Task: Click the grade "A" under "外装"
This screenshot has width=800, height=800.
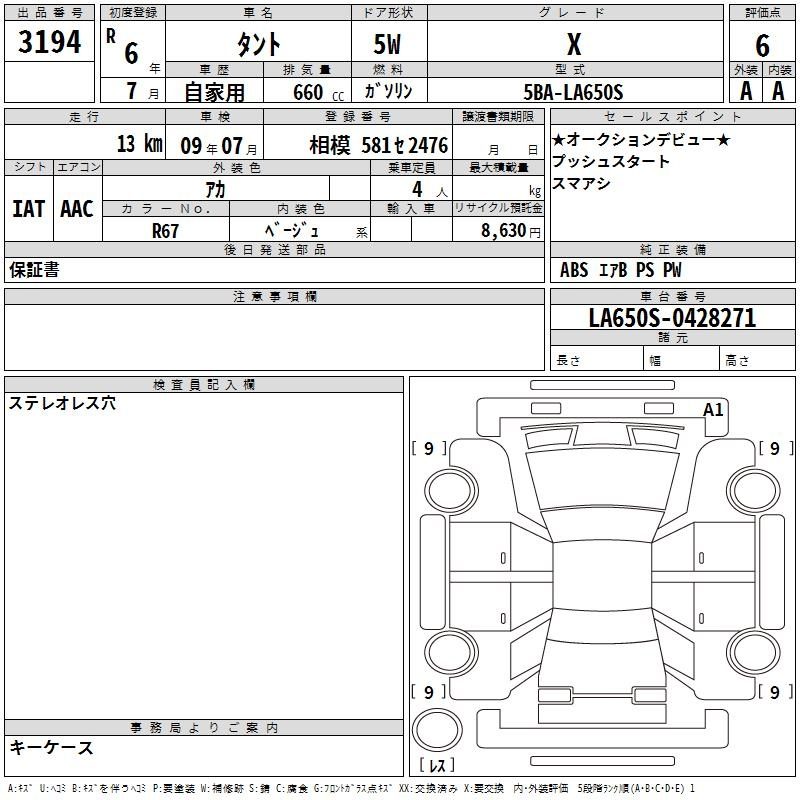Action: 746,91
